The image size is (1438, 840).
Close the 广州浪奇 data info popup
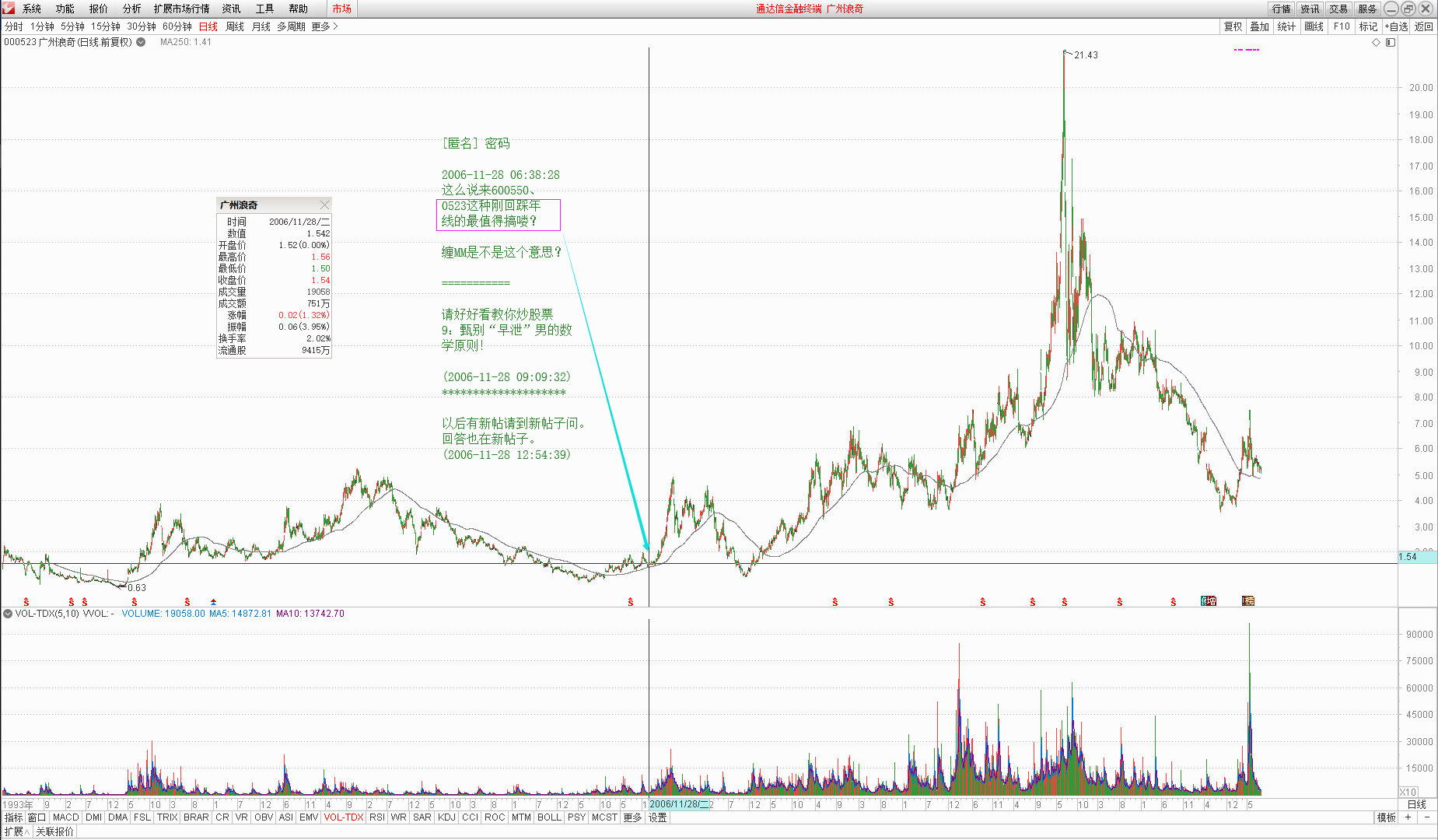[324, 205]
